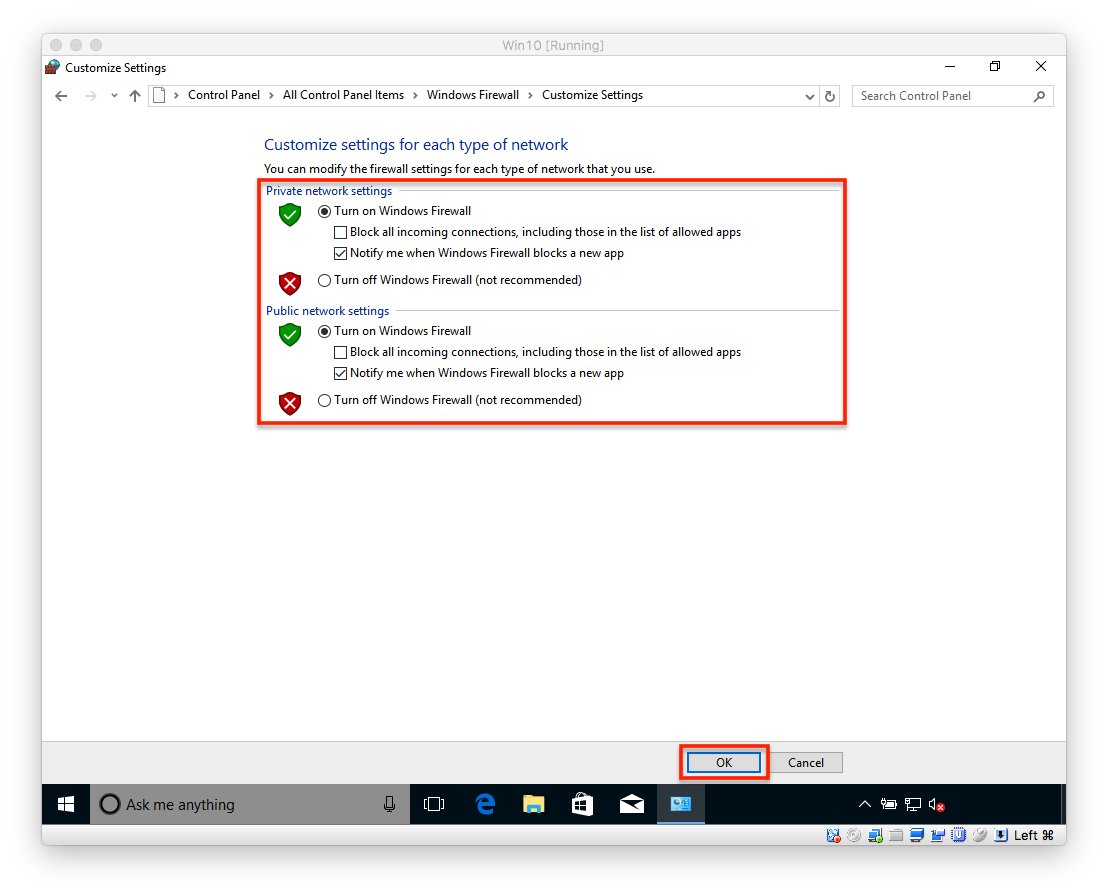1108x895 pixels.
Task: Expand the chevron after All Control Panel Items
Action: click(x=416, y=95)
